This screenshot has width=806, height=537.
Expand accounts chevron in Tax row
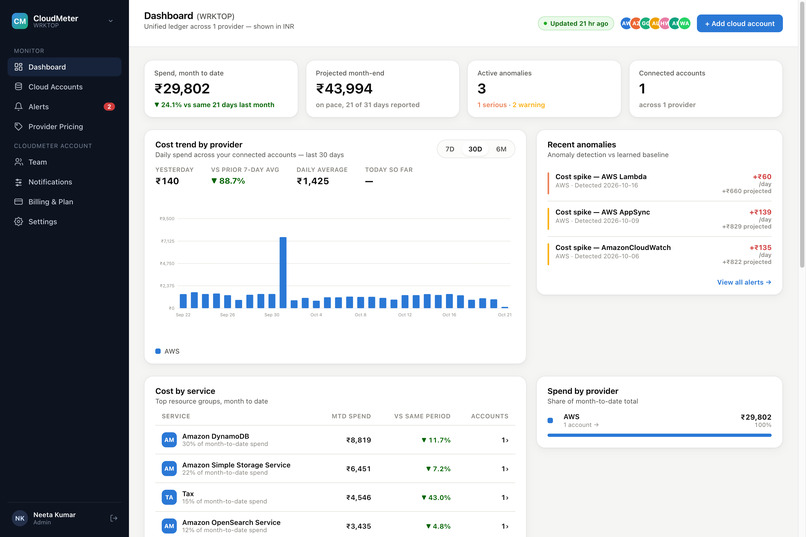click(x=507, y=498)
